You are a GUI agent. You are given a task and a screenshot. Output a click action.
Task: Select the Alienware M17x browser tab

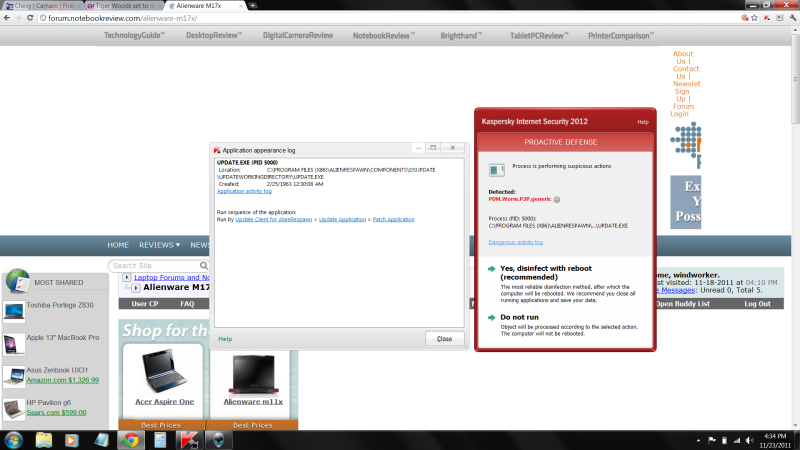[206, 6]
